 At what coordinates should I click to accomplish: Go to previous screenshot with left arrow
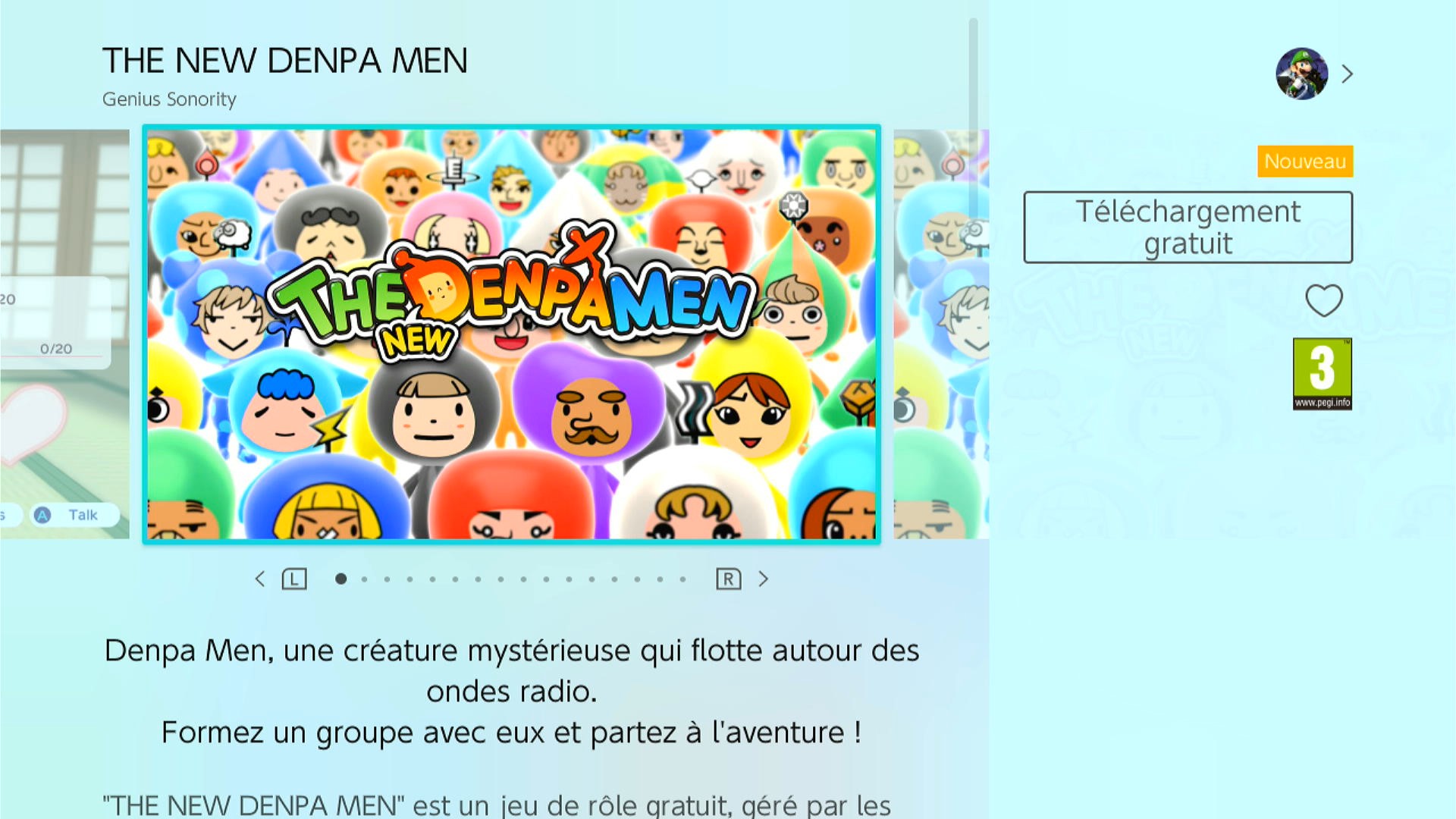(259, 579)
